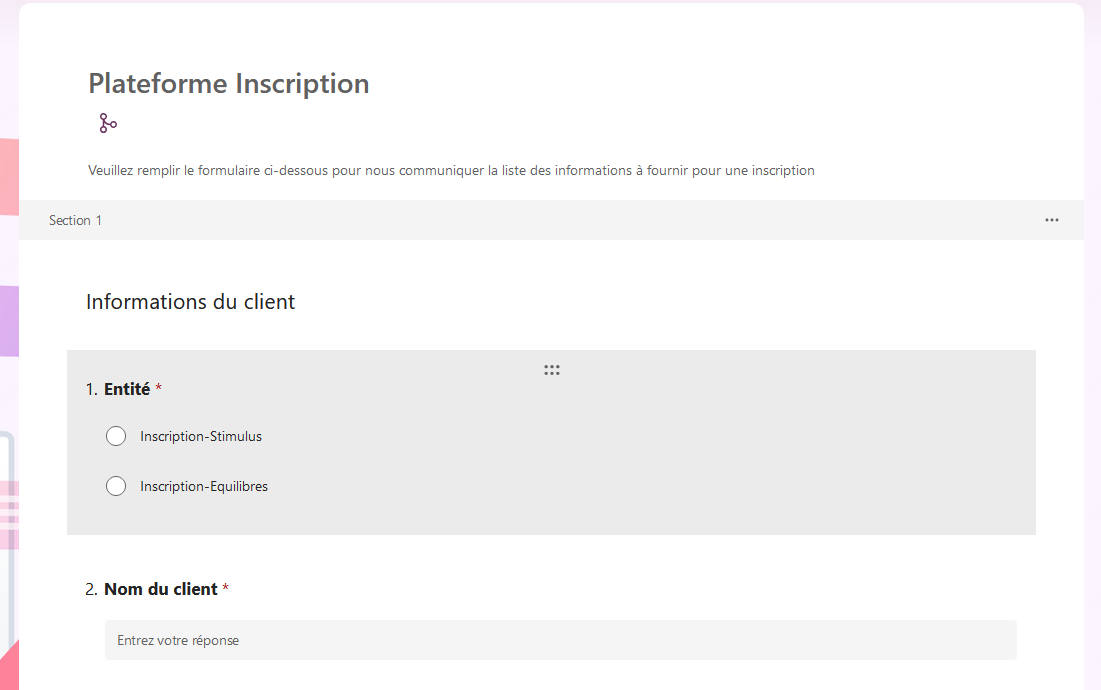Focus the Nom du client answer field
Screen dimensions: 1101x690
pyautogui.click(x=560, y=640)
